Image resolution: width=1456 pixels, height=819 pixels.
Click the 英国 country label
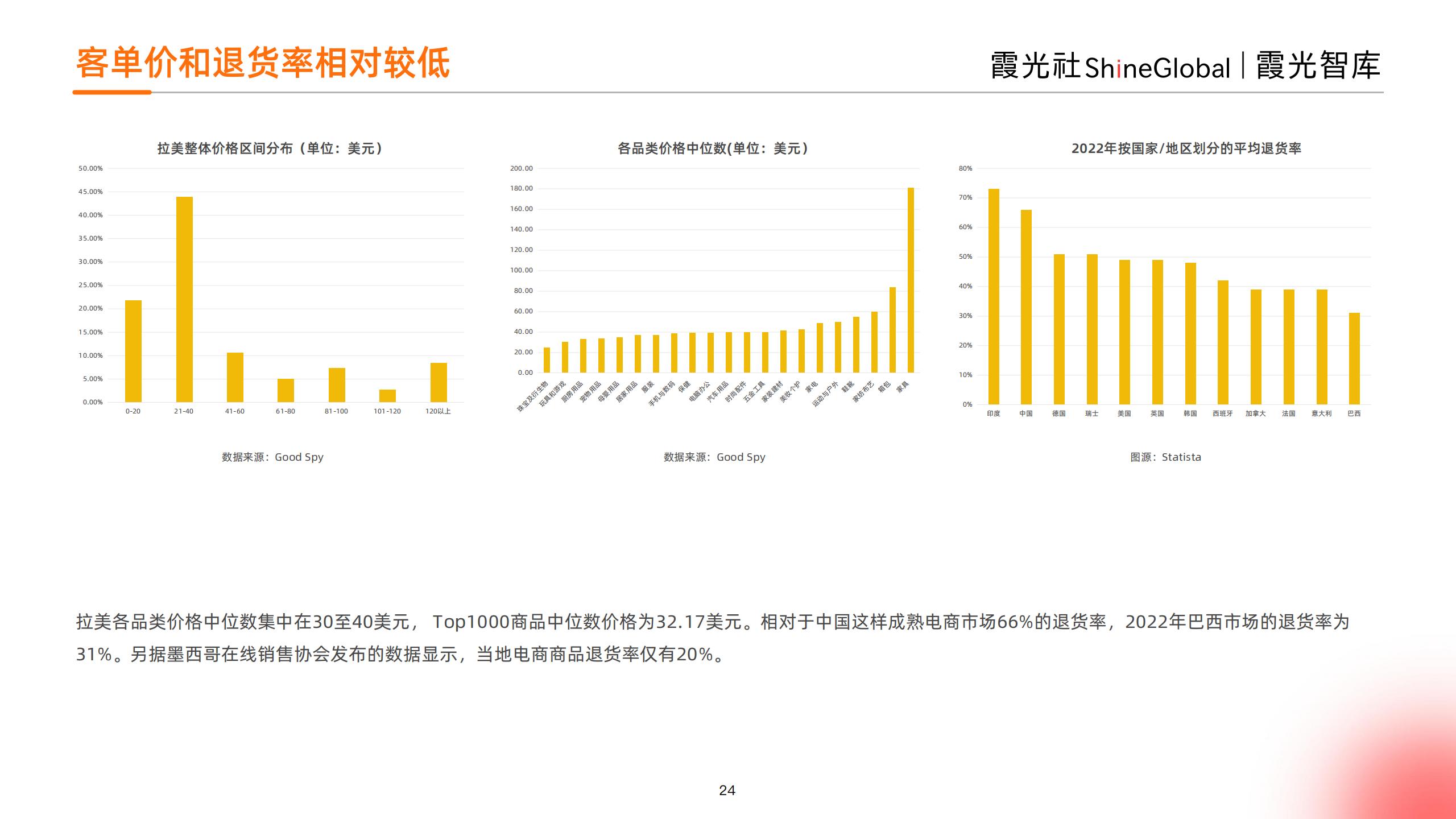tap(1157, 413)
